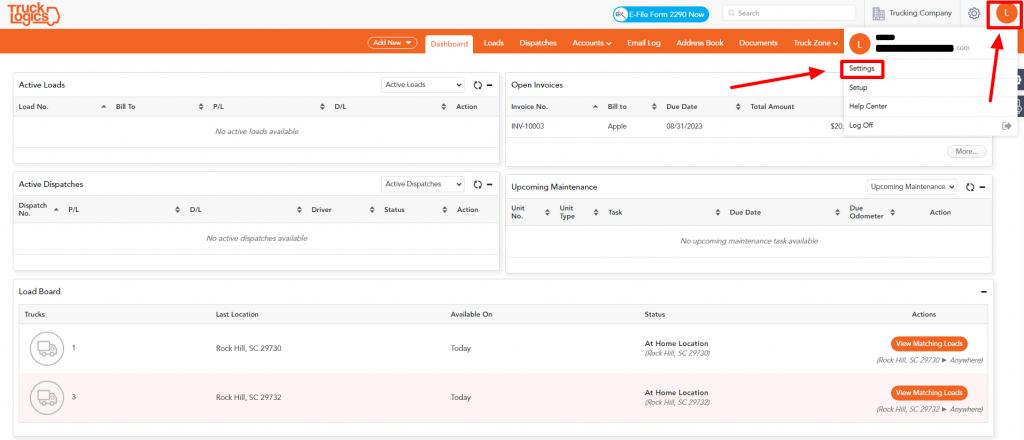Collapse the Upcoming Maintenance widget
The image size is (1024, 440).
click(982, 187)
